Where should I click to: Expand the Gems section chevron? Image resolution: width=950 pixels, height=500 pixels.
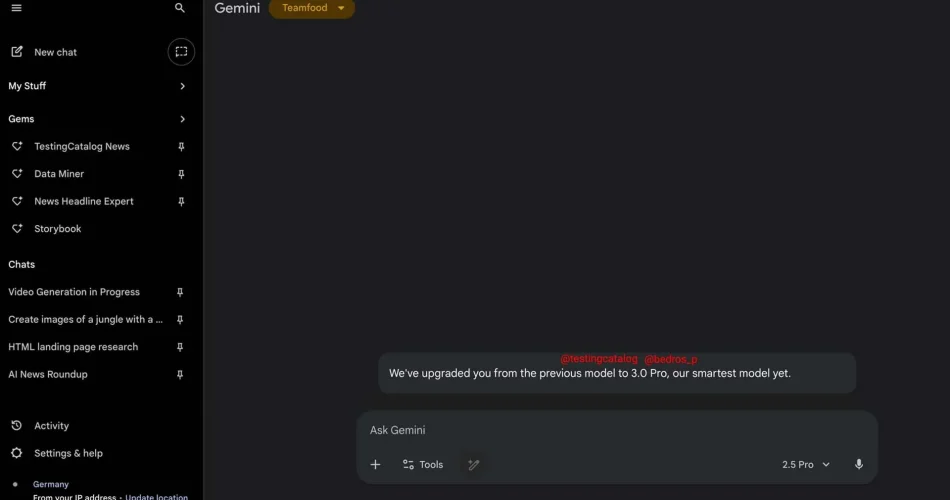(182, 119)
